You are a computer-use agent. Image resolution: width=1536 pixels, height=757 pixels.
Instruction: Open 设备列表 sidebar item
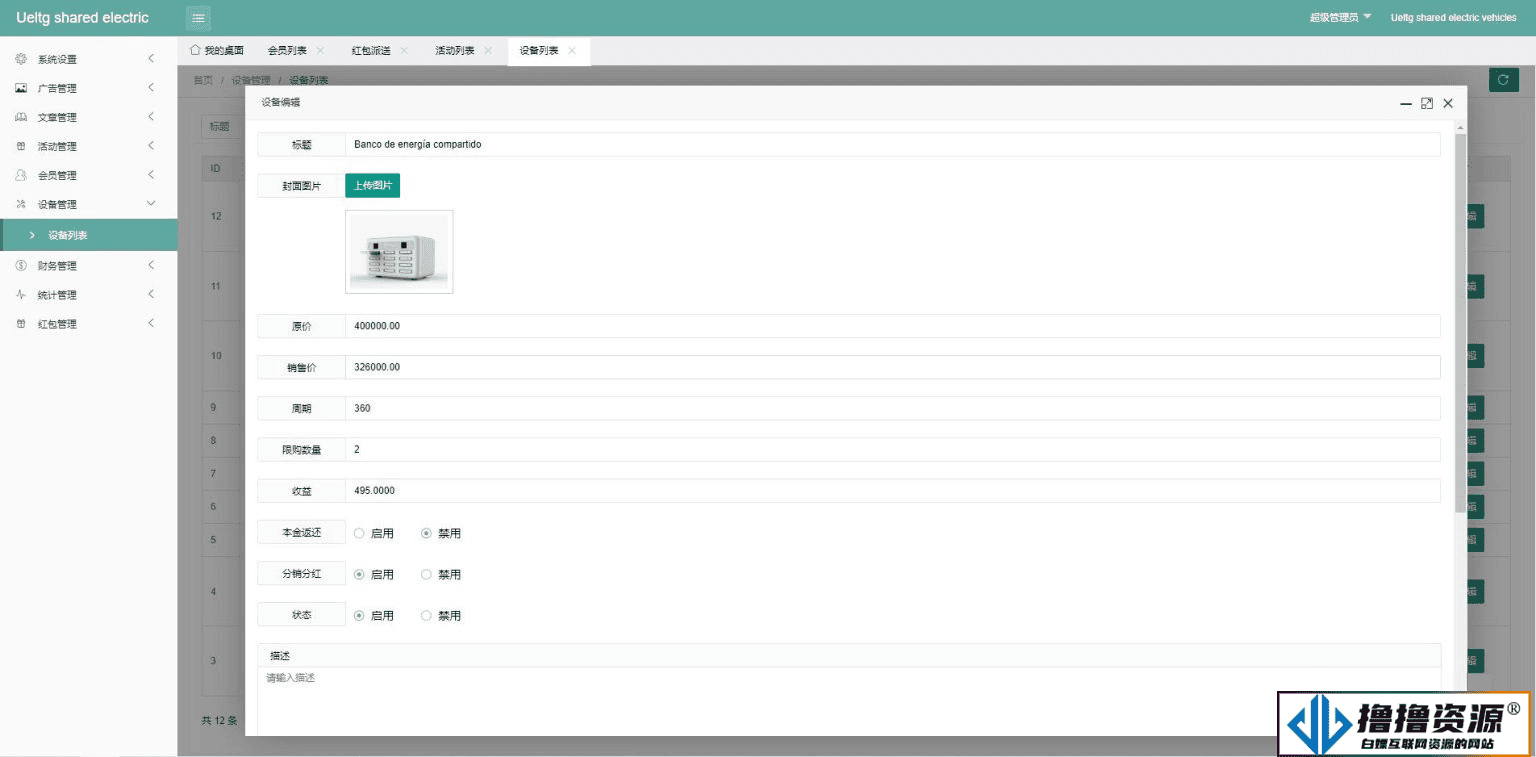click(x=89, y=235)
